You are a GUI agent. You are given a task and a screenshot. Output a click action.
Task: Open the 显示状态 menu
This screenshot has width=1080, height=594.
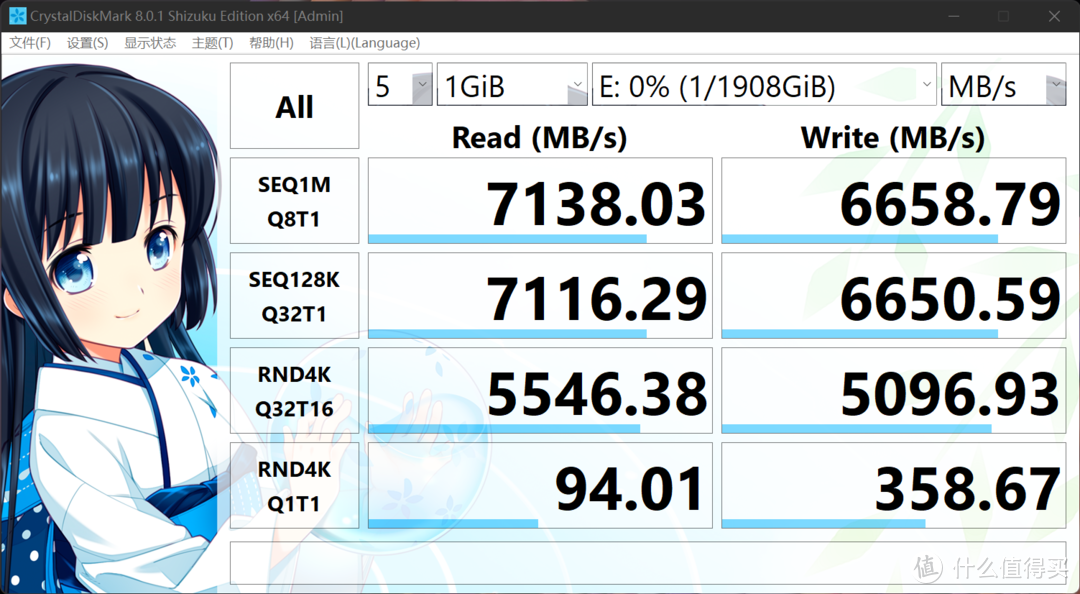pyautogui.click(x=148, y=43)
